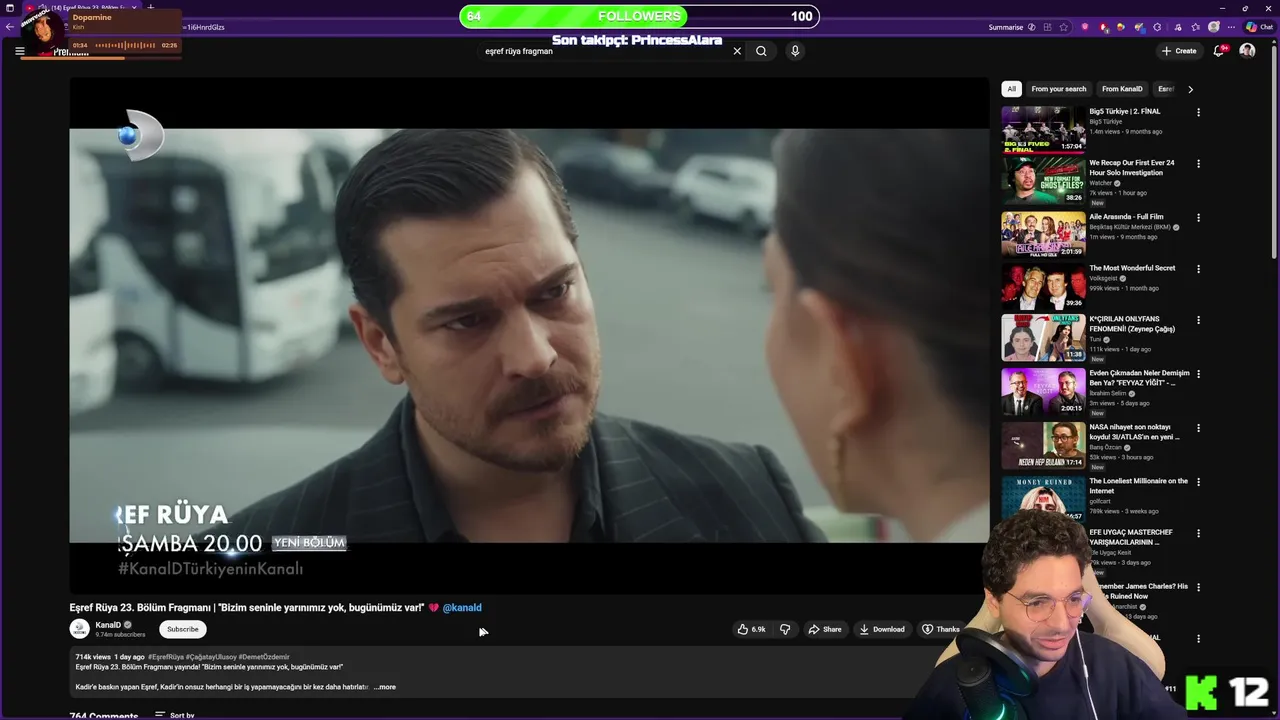The image size is (1280, 720).
Task: Like the video with thumbs up
Action: (751, 629)
